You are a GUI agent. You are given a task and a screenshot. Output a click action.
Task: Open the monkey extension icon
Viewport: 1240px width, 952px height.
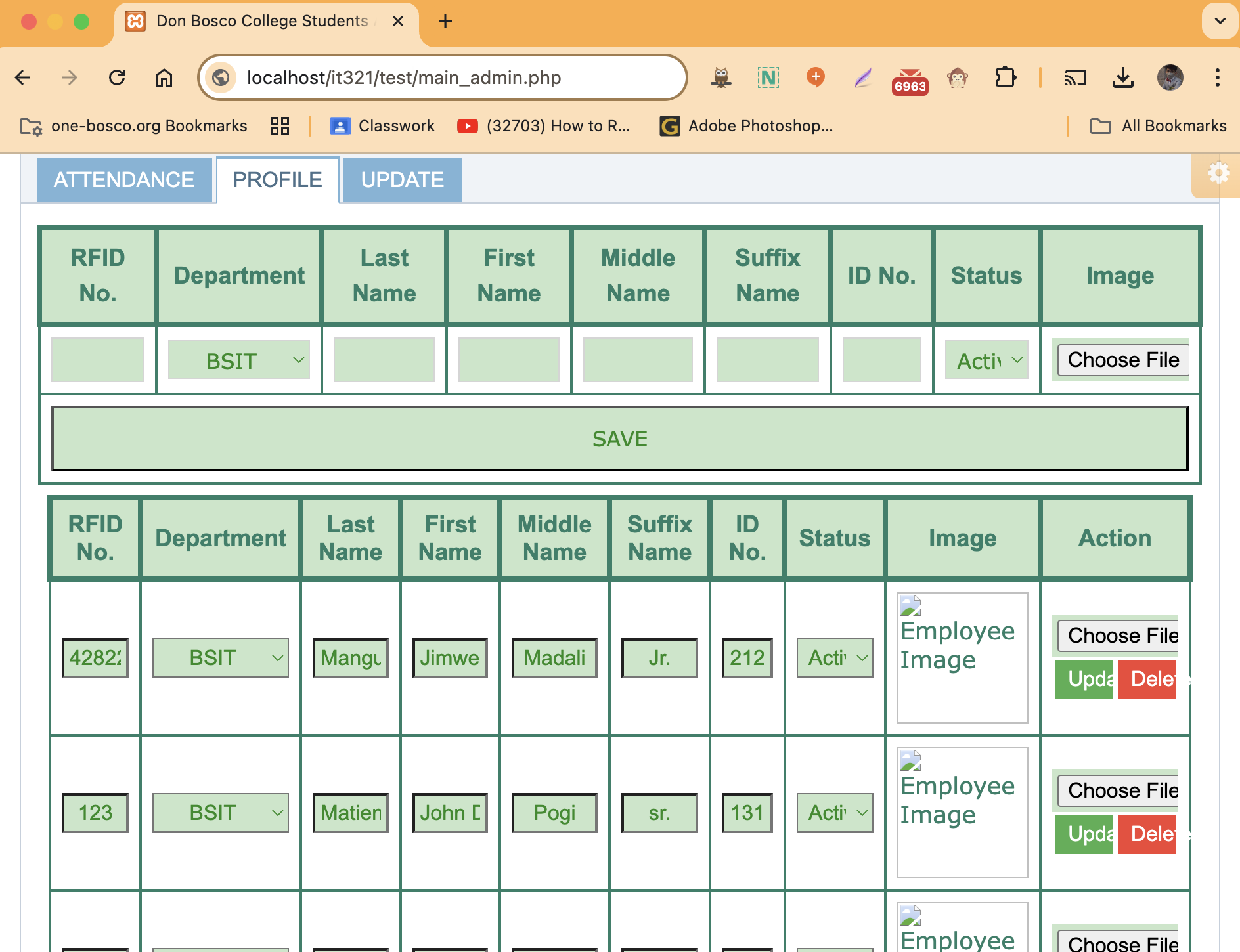(x=958, y=77)
